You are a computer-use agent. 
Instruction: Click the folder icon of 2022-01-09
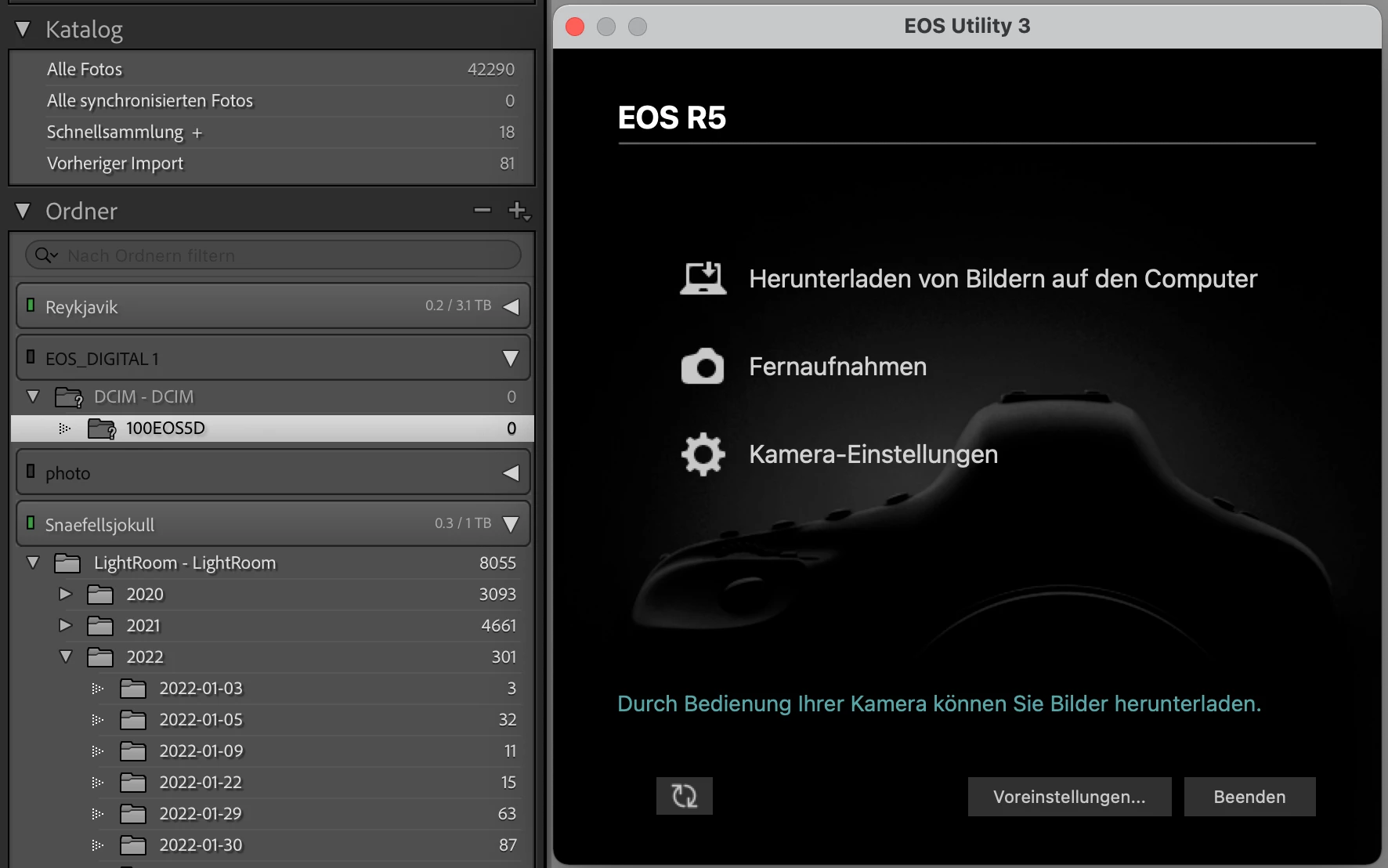tap(133, 751)
